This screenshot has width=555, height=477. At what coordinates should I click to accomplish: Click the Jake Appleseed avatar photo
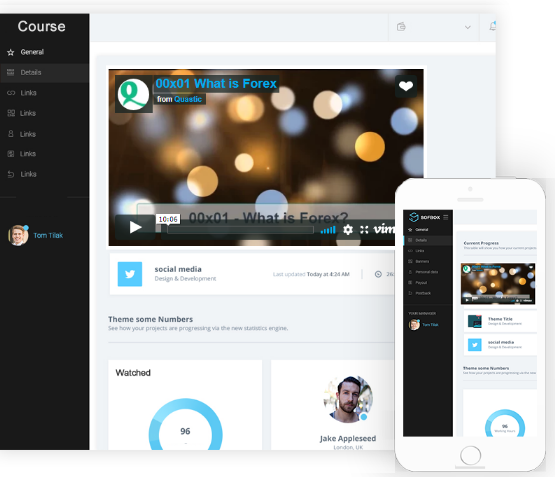[x=348, y=399]
